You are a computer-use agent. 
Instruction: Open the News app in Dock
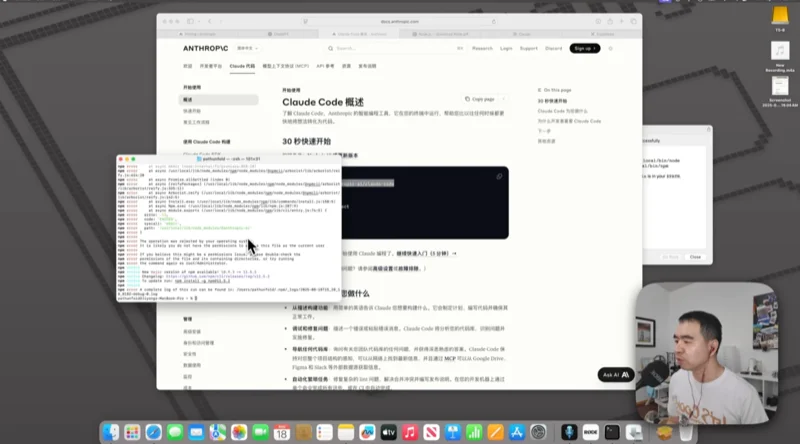click(431, 433)
